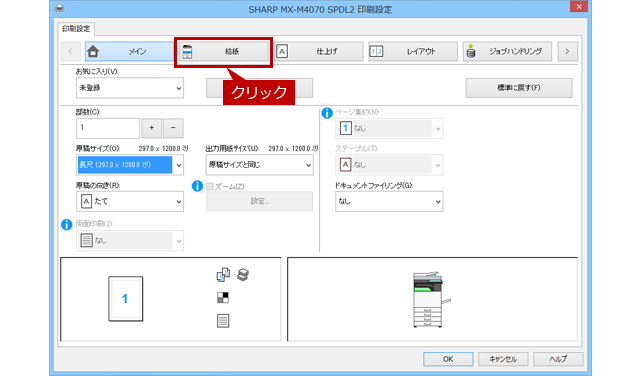This screenshot has height=376, width=640.
Task: Switch to the メイン tab
Action: pyautogui.click(x=129, y=52)
